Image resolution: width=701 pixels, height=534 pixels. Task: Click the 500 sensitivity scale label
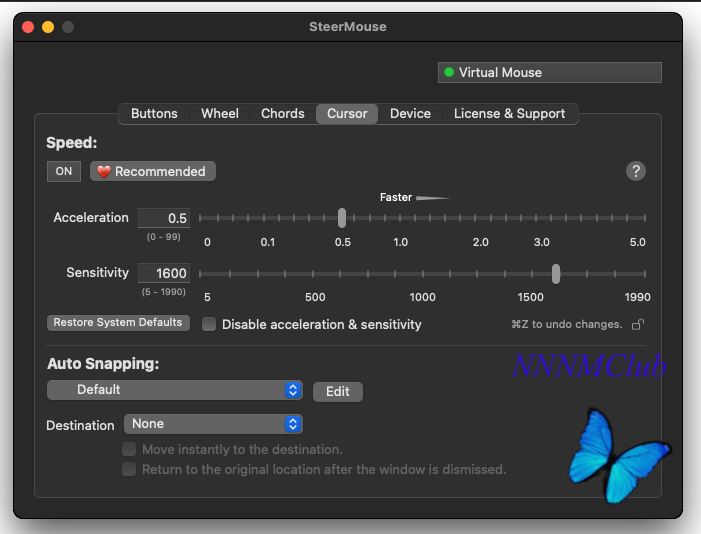point(315,297)
